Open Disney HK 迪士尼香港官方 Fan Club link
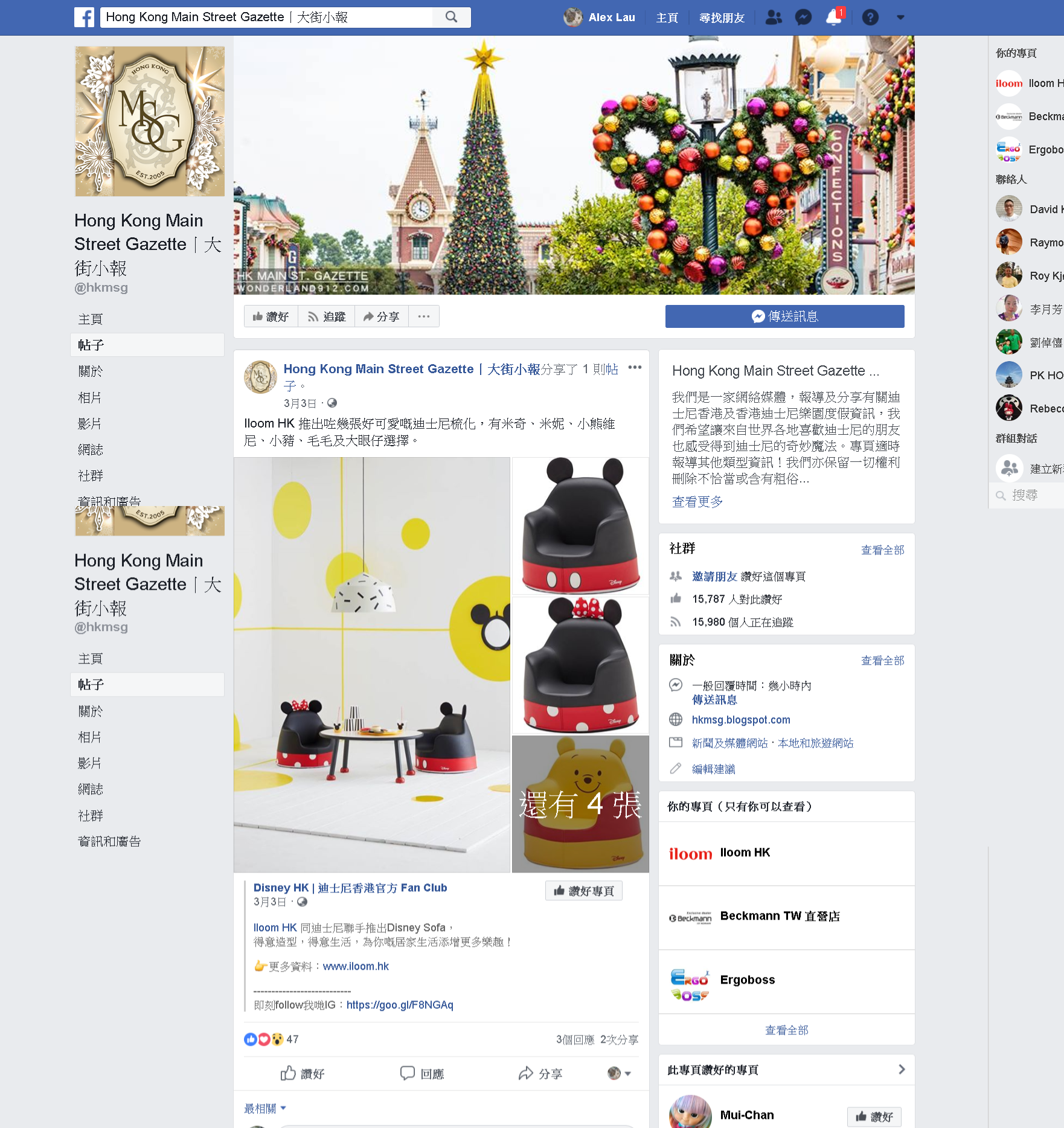This screenshot has height=1128, width=1064. (350, 888)
